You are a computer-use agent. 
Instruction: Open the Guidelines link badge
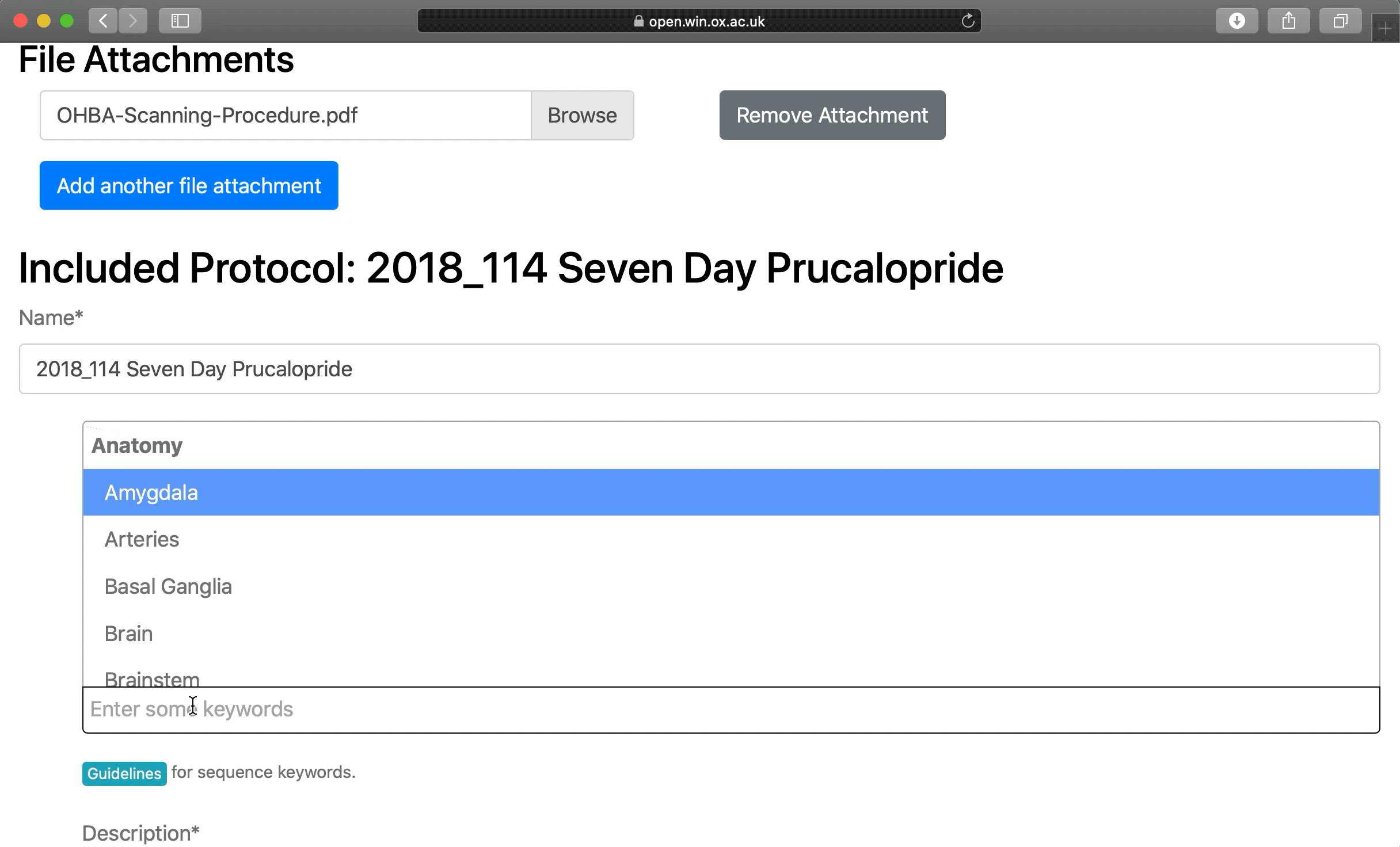124,773
